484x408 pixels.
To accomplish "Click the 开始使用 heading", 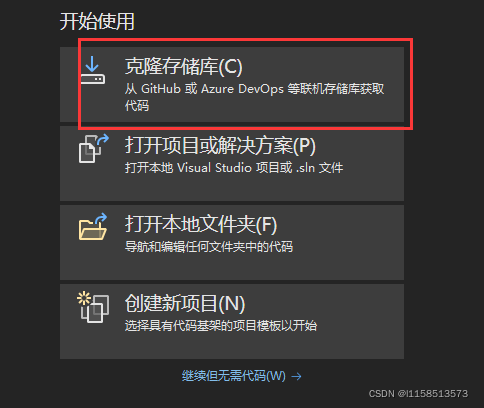I will tap(97, 22).
